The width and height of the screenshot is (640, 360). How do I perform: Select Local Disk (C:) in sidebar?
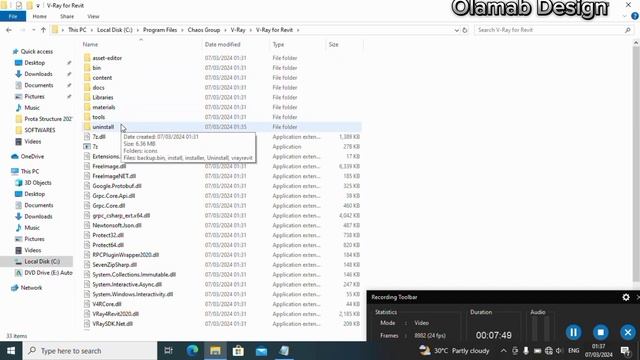click(42, 261)
